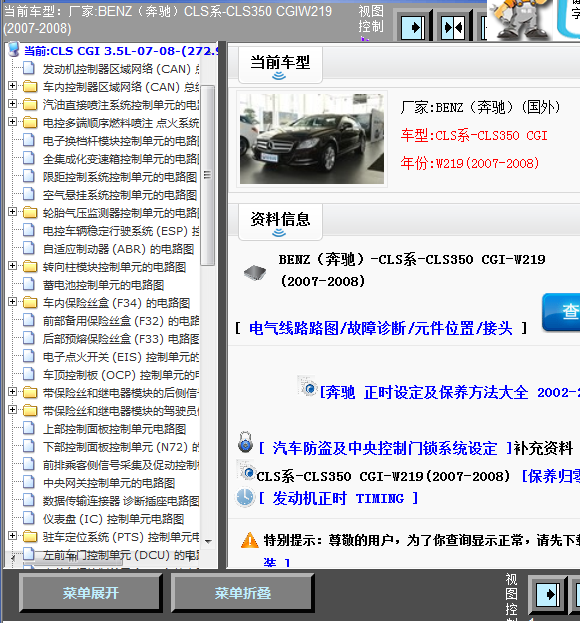Expand 轮胎气压监测器控制单元 tree node
Screen dimensions: 580x623
coord(13,211)
